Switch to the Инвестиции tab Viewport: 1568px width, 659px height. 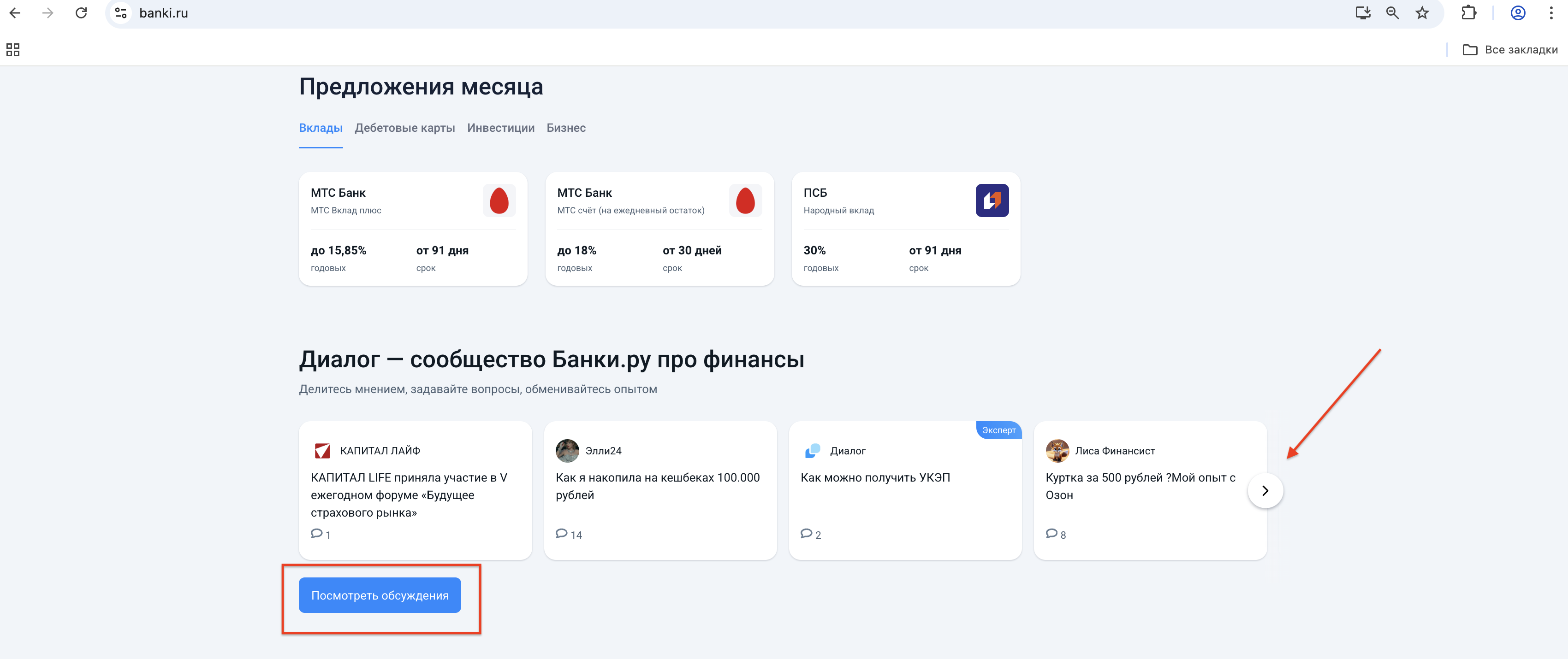[x=501, y=128]
